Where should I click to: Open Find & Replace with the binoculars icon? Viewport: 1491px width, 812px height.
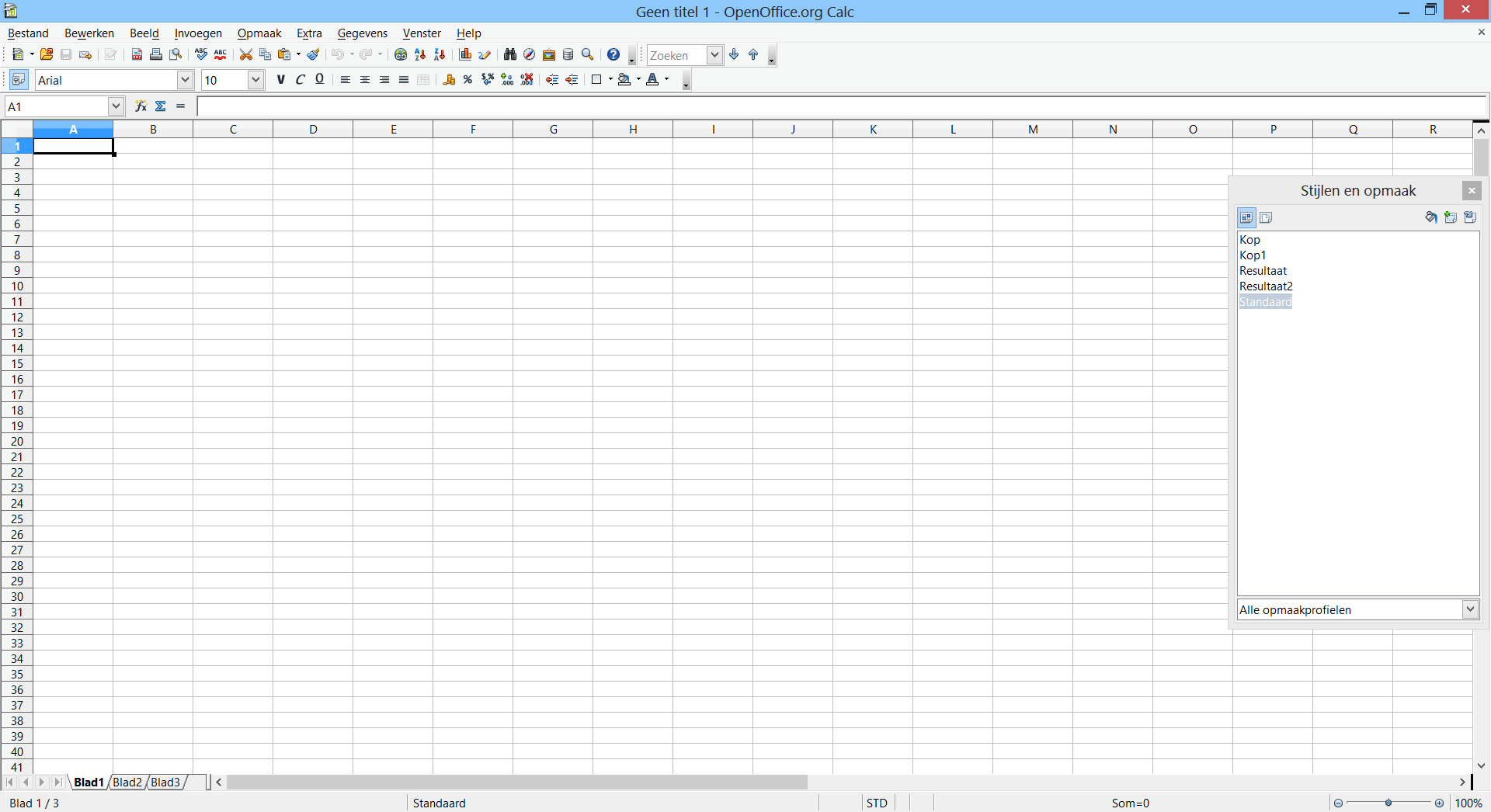[x=510, y=54]
